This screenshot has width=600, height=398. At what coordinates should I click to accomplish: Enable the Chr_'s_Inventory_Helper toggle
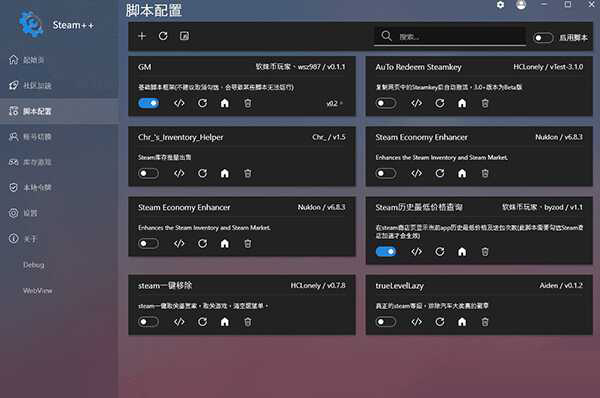point(148,173)
